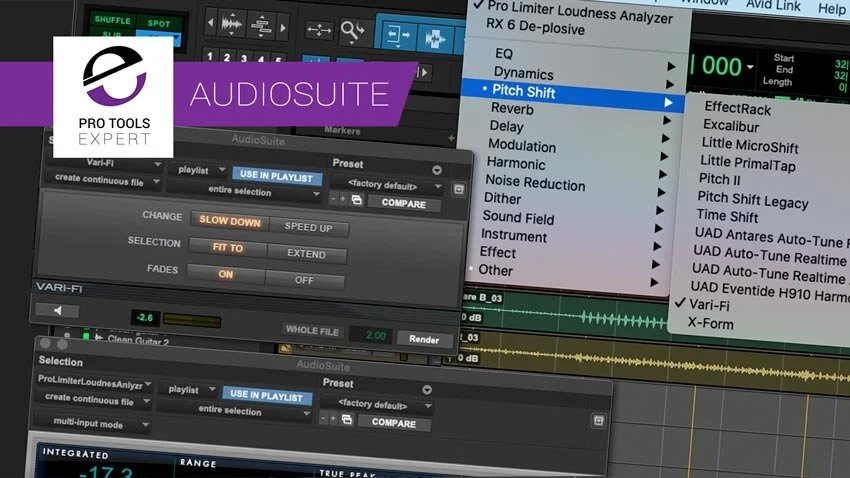Open main counter dropdown arrow

tap(750, 67)
